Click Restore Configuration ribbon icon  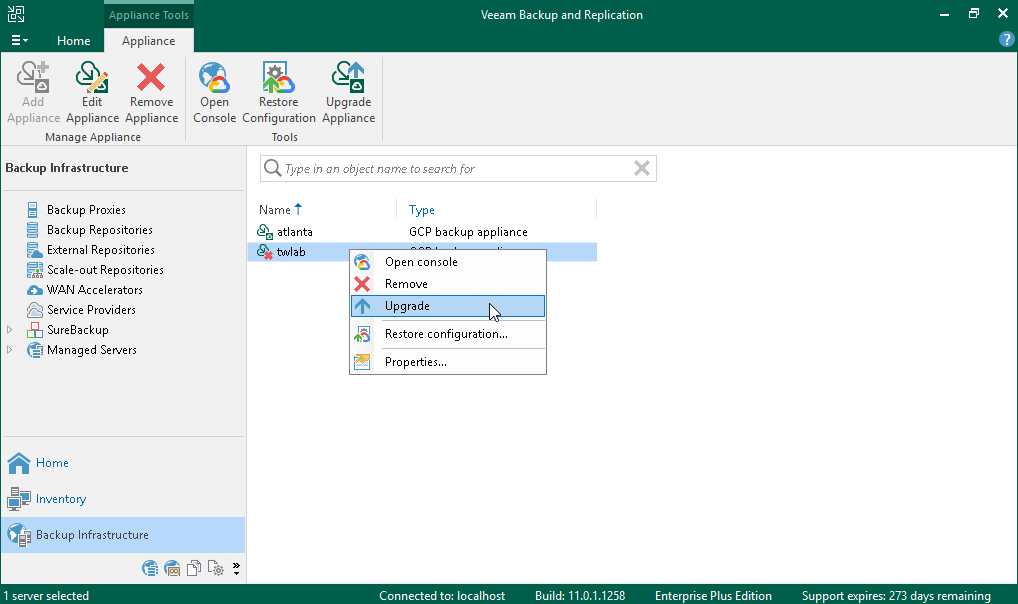click(x=279, y=77)
